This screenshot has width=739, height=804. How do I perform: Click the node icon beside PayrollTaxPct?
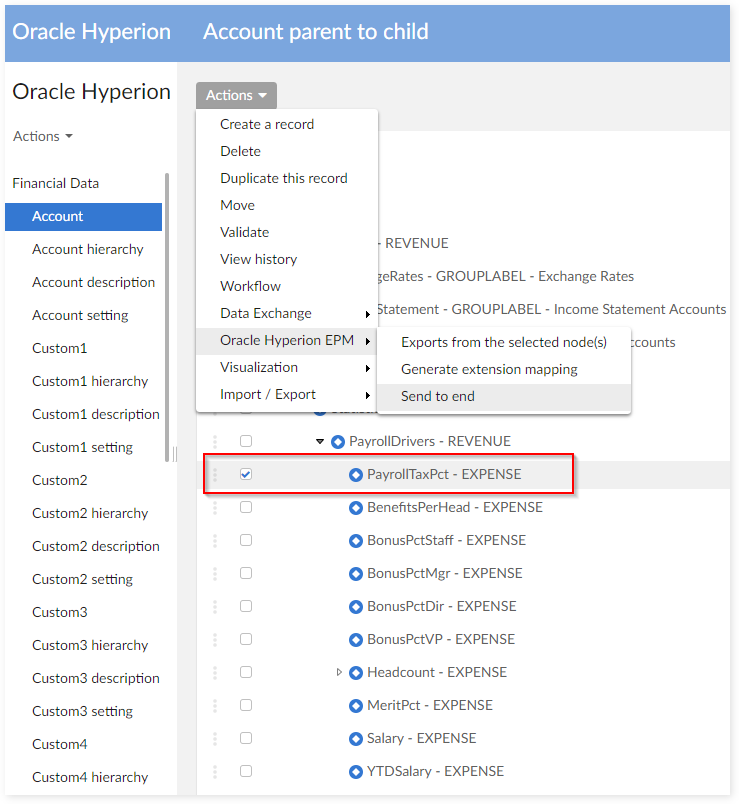coord(355,474)
